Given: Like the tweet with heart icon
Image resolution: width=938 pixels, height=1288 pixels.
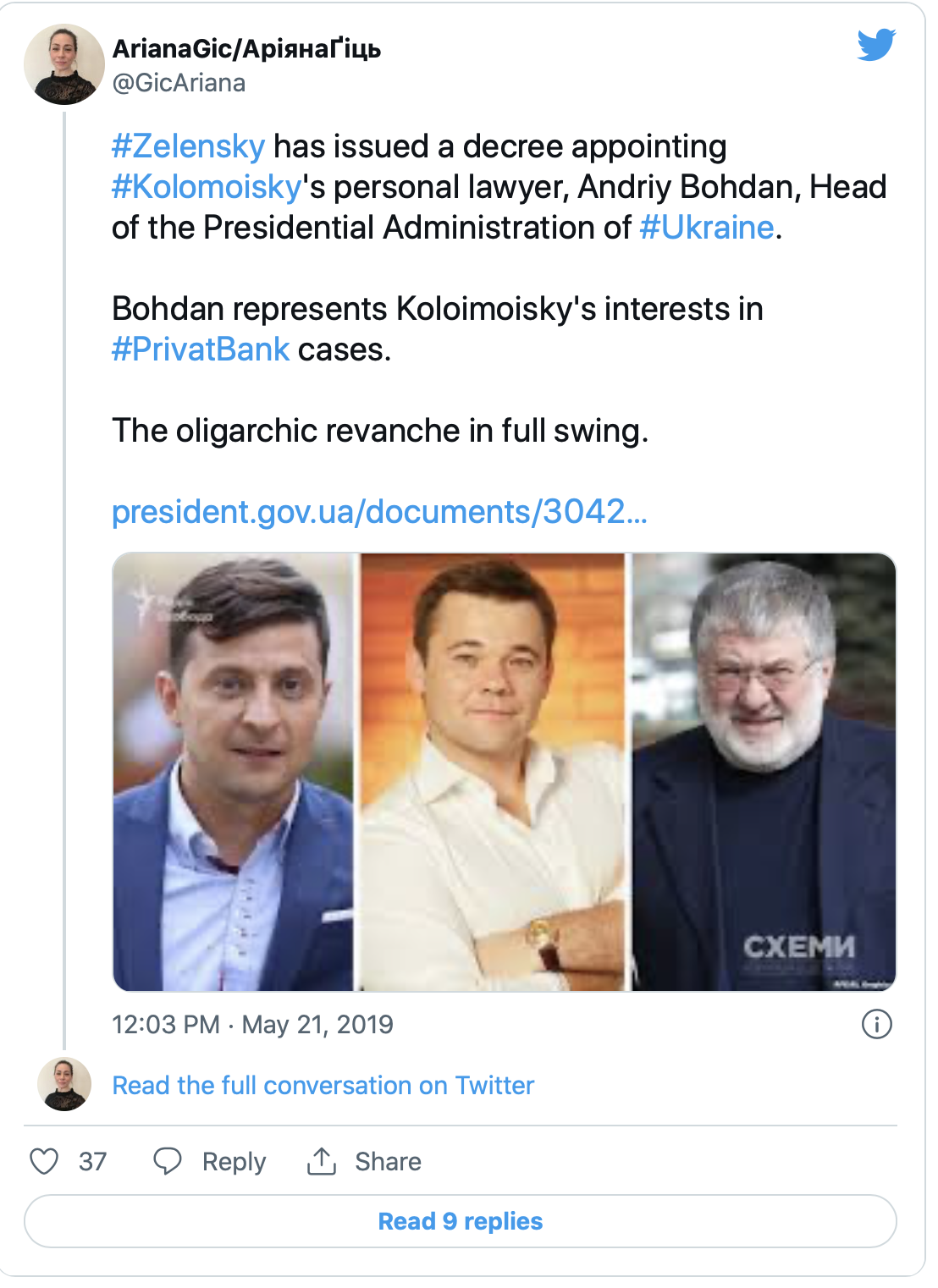Looking at the screenshot, I should 44,1161.
